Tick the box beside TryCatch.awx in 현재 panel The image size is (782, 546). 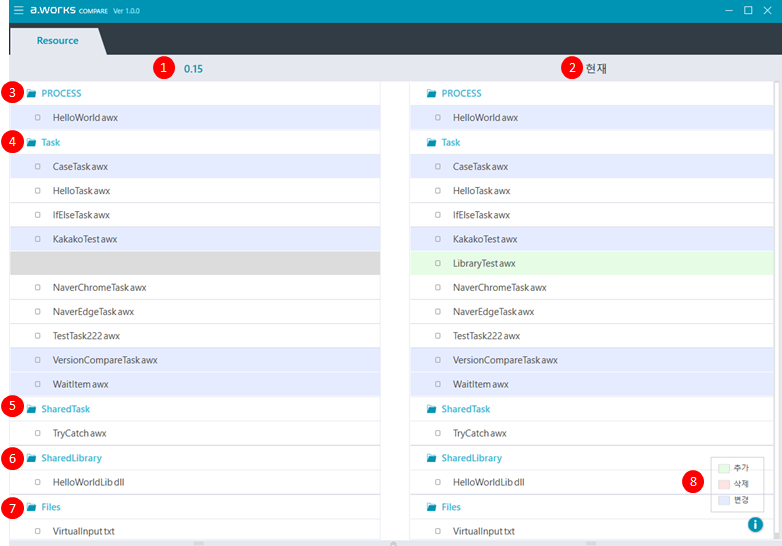coord(438,434)
